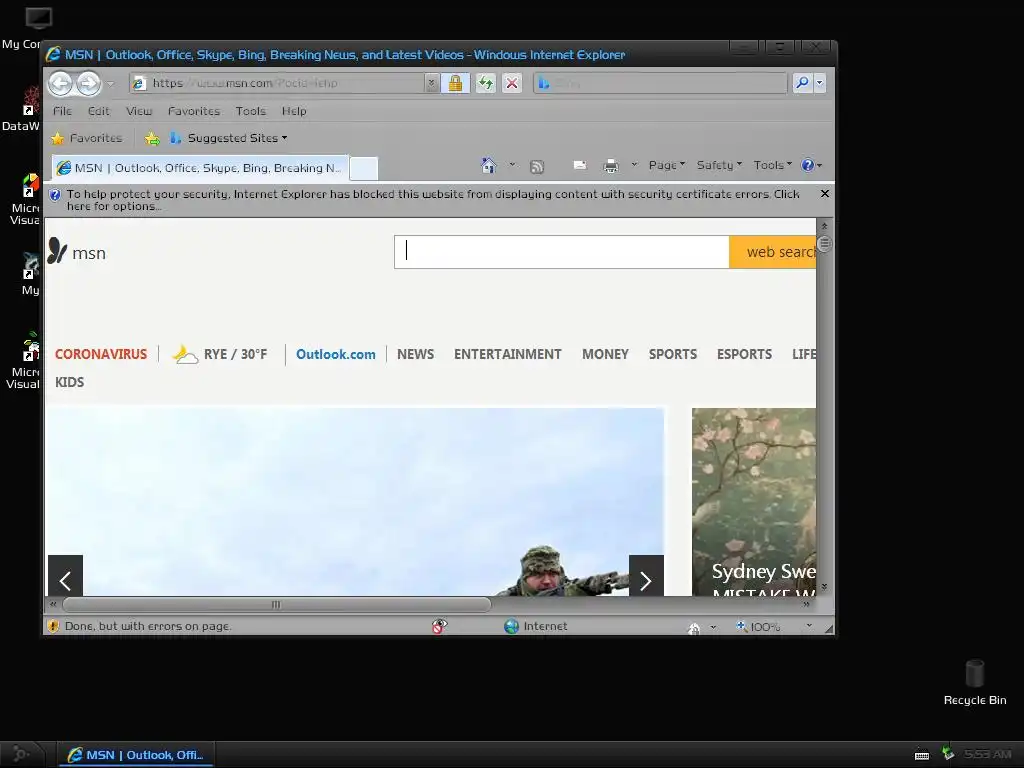Image resolution: width=1024 pixels, height=768 pixels.
Task: Open the search provider dropdown arrow
Action: click(820, 83)
